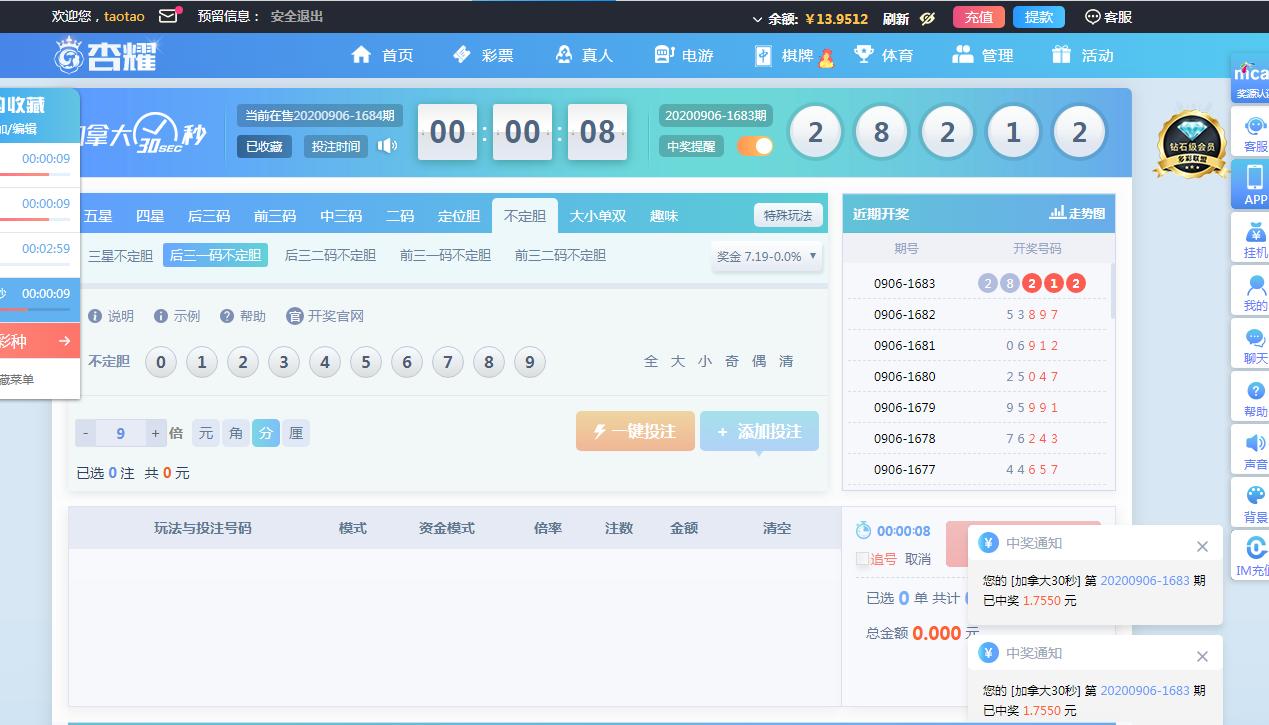The height and width of the screenshot is (725, 1269).
Task: Hide balance with the eye icon
Action: [927, 18]
